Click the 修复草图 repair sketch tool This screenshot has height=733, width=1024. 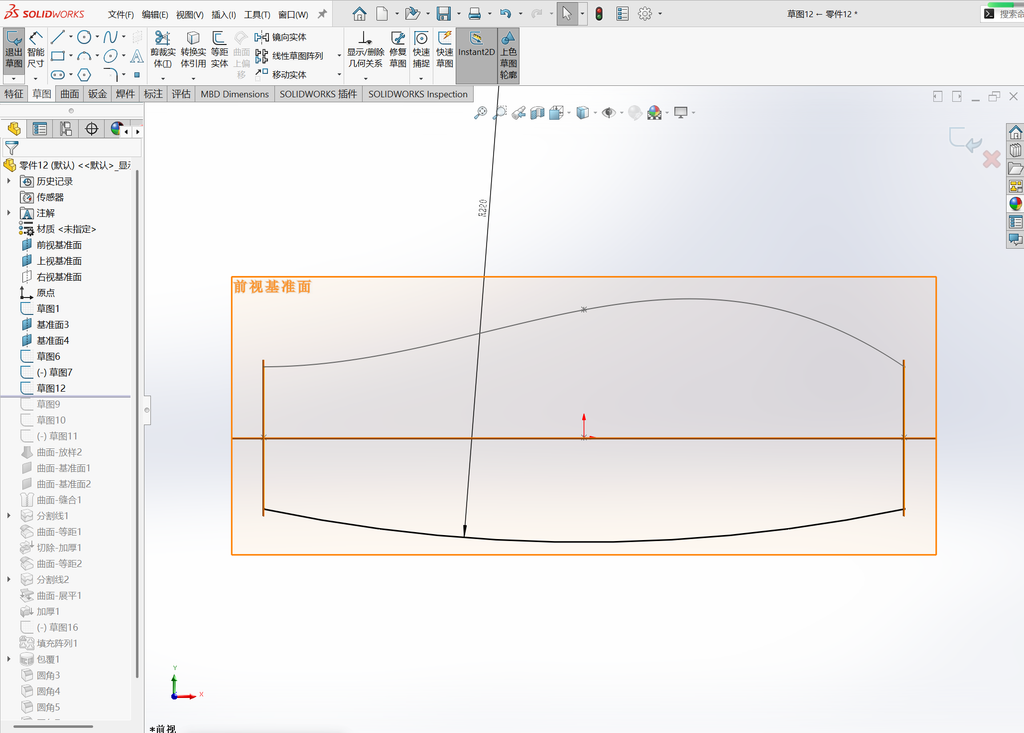tap(398, 50)
